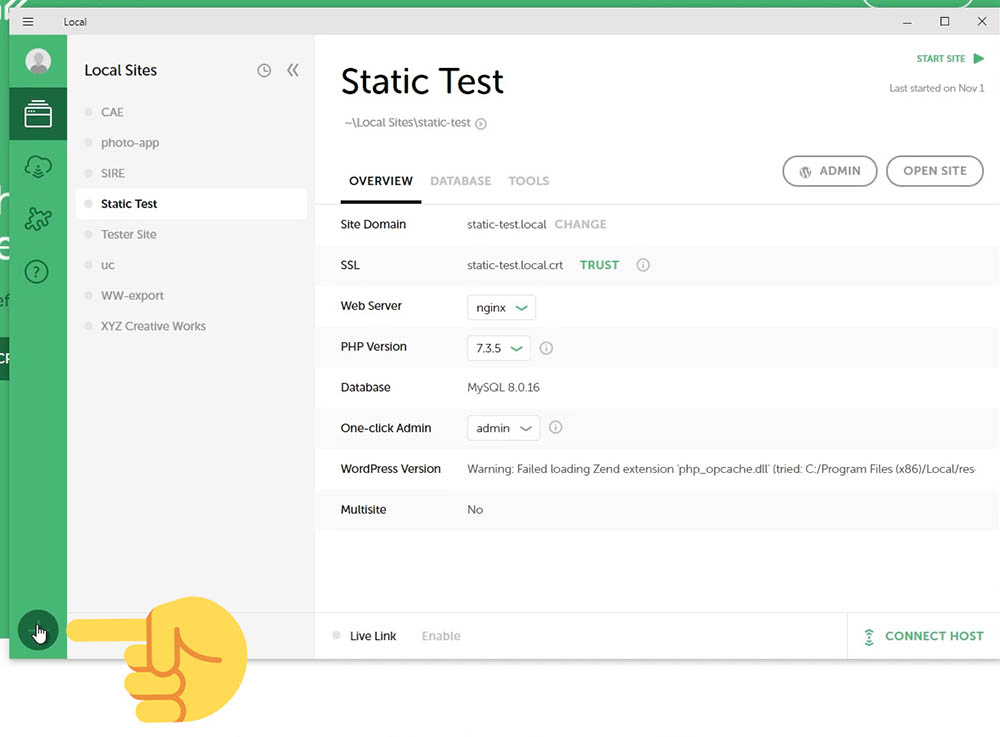Click Change next to site domain
Screen dimensions: 1000x737
pyautogui.click(x=580, y=224)
